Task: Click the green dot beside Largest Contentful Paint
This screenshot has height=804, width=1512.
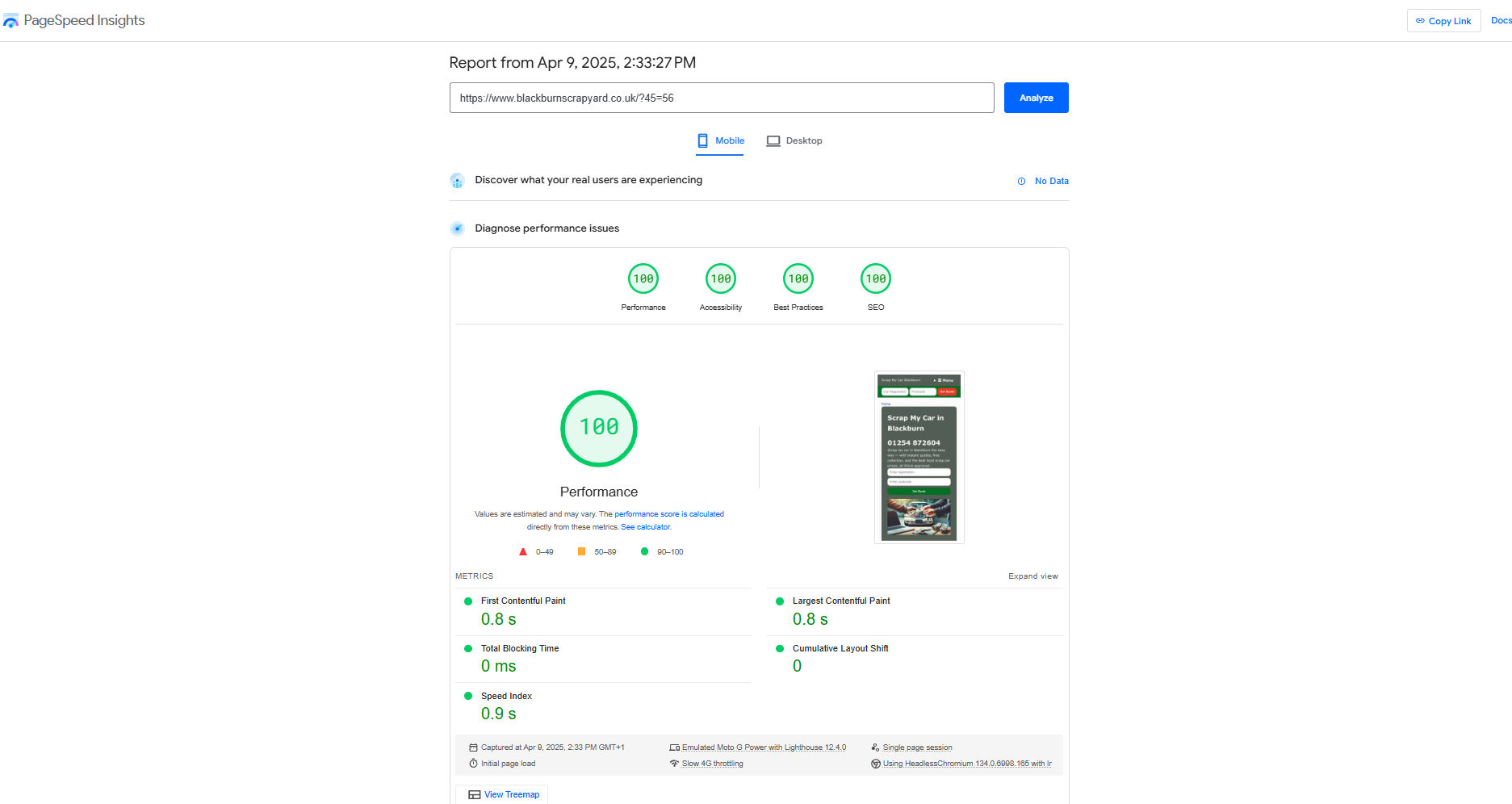Action: [x=780, y=601]
